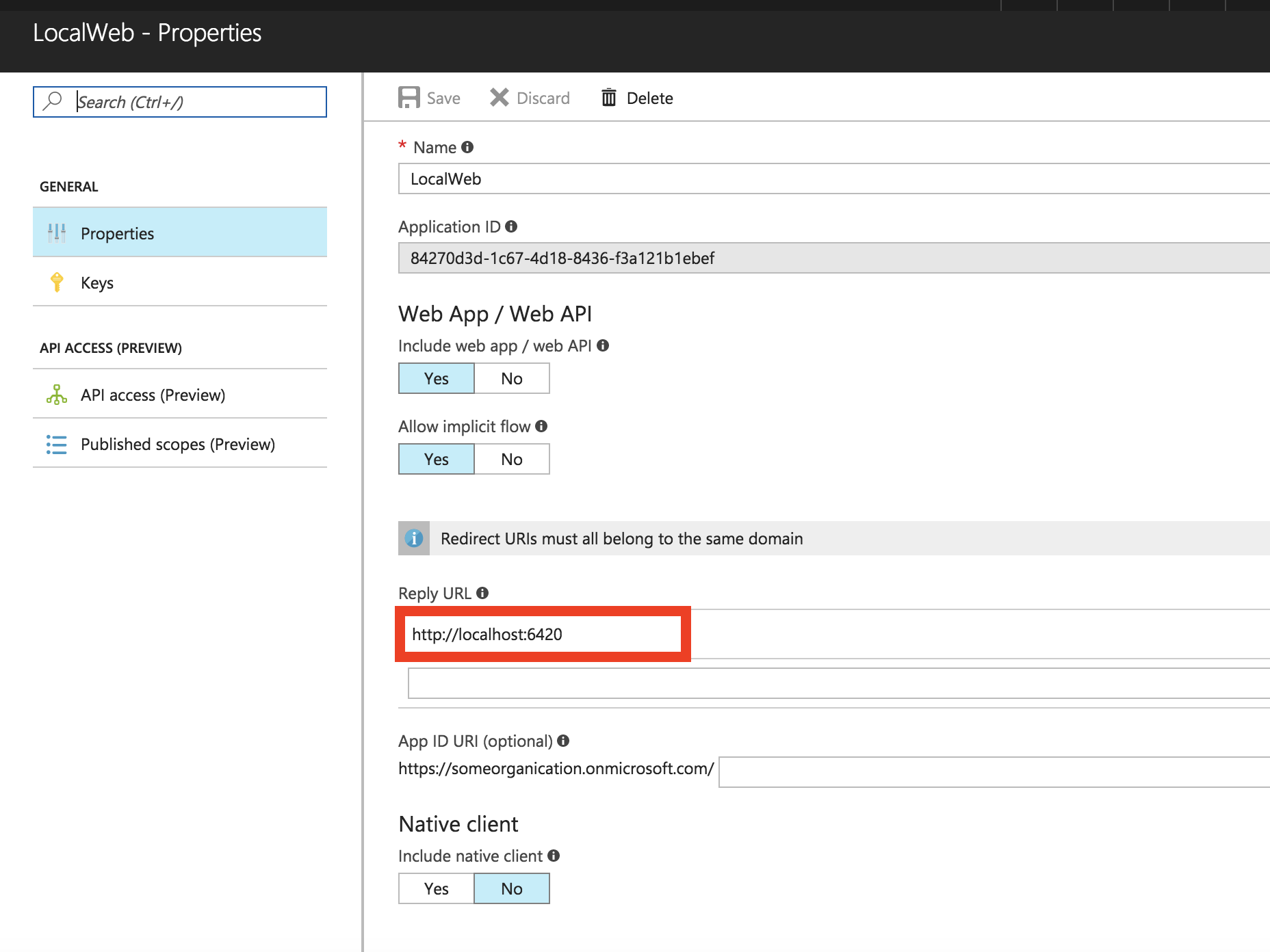Focus the Search (Ctrl+/) box
1270x952 pixels.
(180, 102)
